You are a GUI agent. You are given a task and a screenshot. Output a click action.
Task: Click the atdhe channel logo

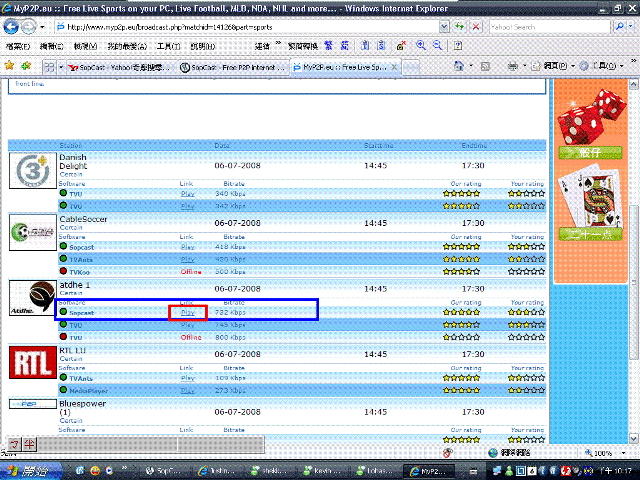(x=31, y=297)
